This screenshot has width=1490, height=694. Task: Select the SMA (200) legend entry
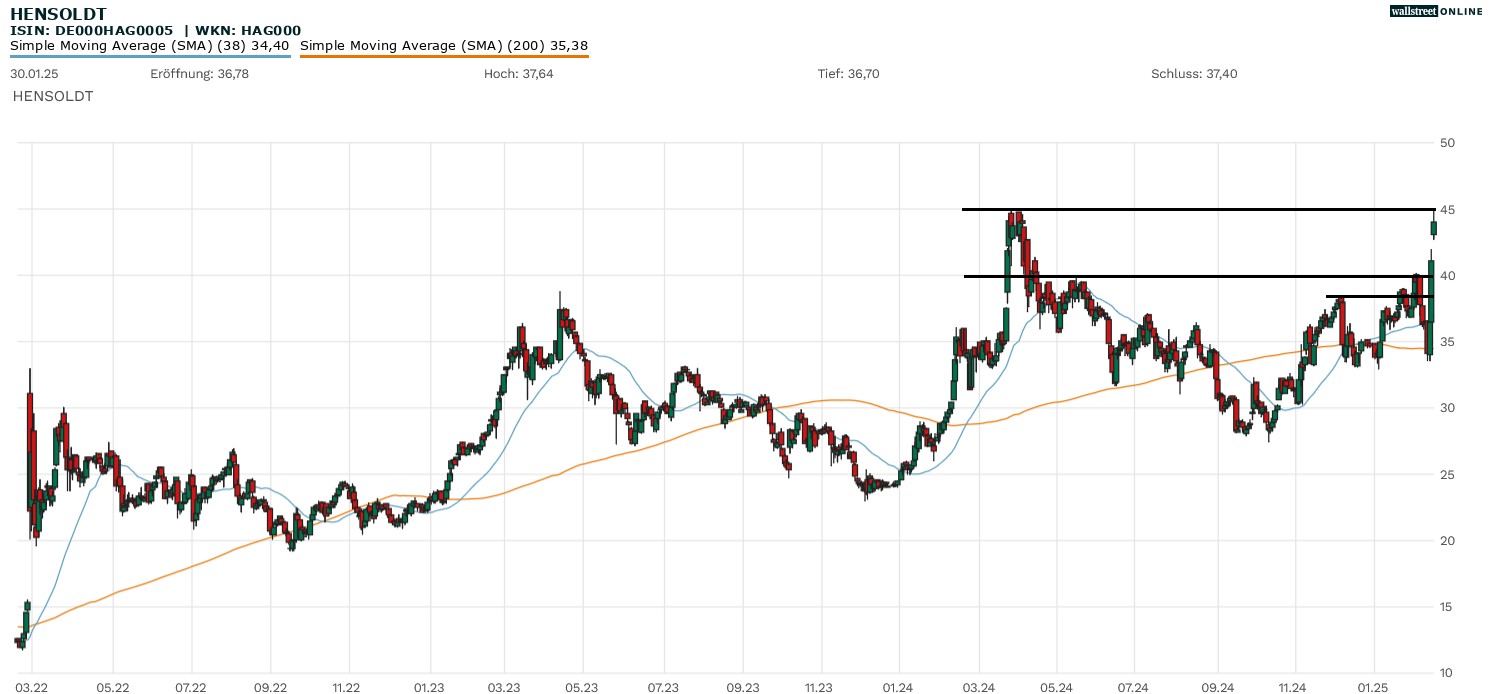443,45
